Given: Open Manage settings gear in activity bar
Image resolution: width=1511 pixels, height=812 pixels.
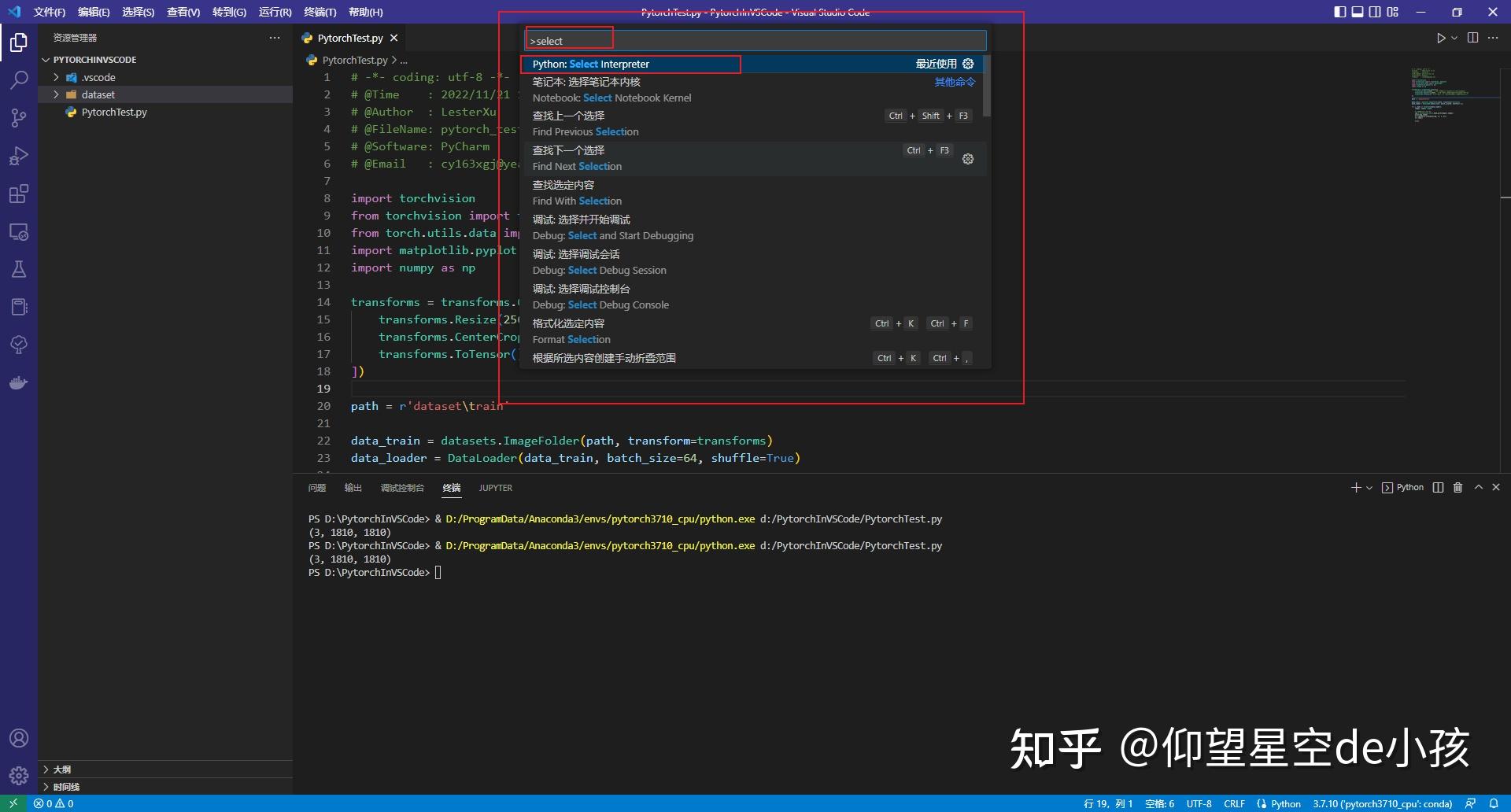Looking at the screenshot, I should click(19, 775).
